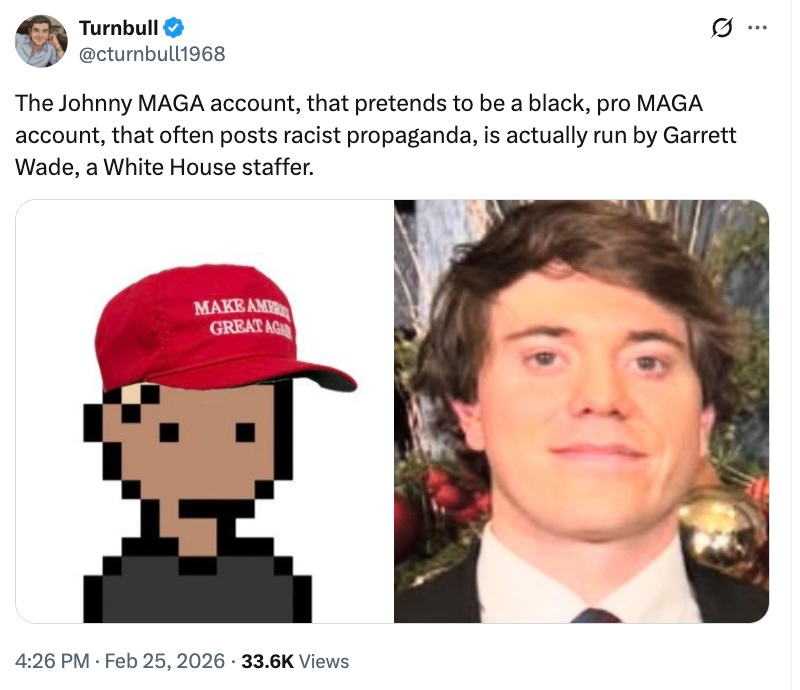Open the Grok slashed-circle icon
The height and width of the screenshot is (690, 800).
[x=722, y=28]
